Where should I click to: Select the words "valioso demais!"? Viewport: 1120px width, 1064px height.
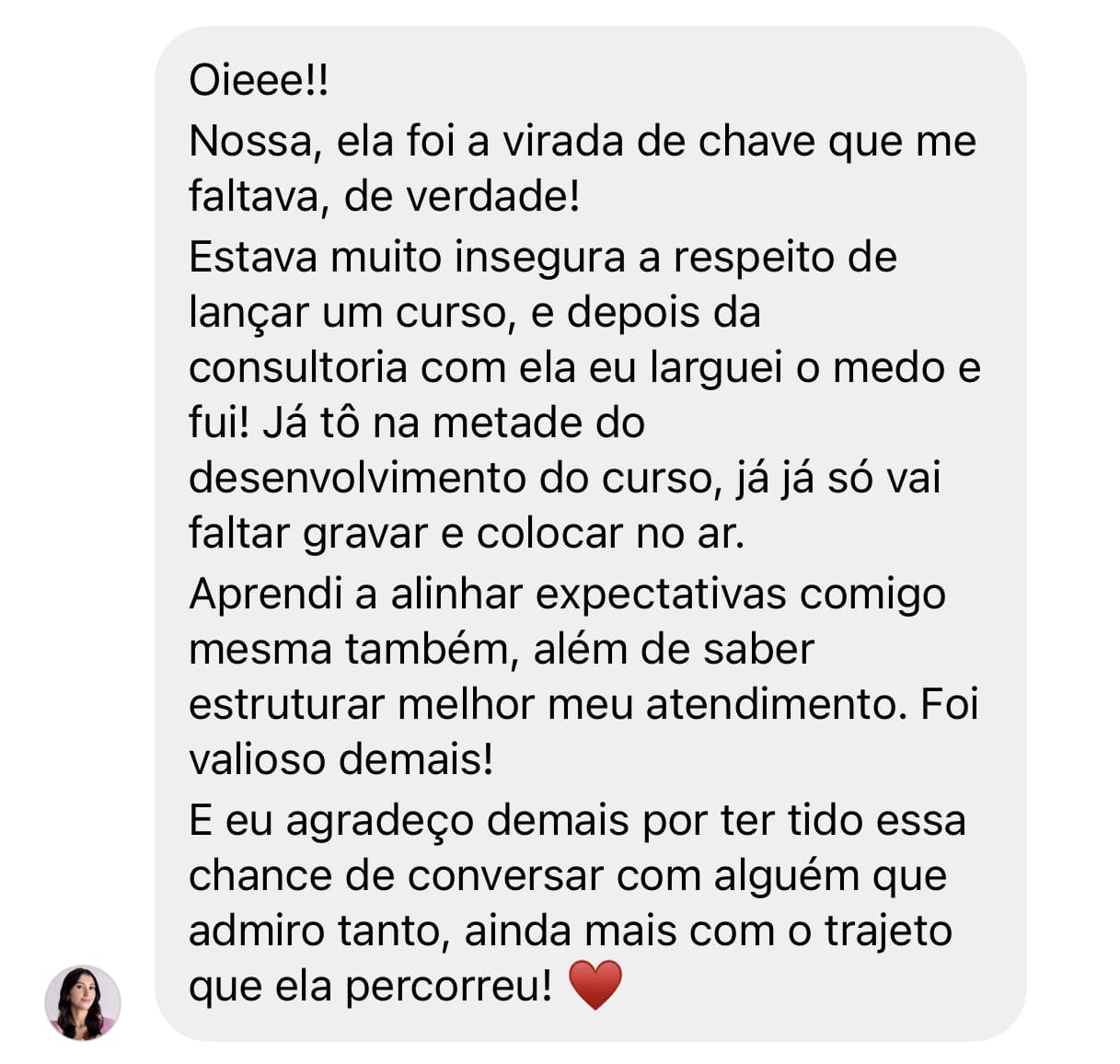(341, 759)
